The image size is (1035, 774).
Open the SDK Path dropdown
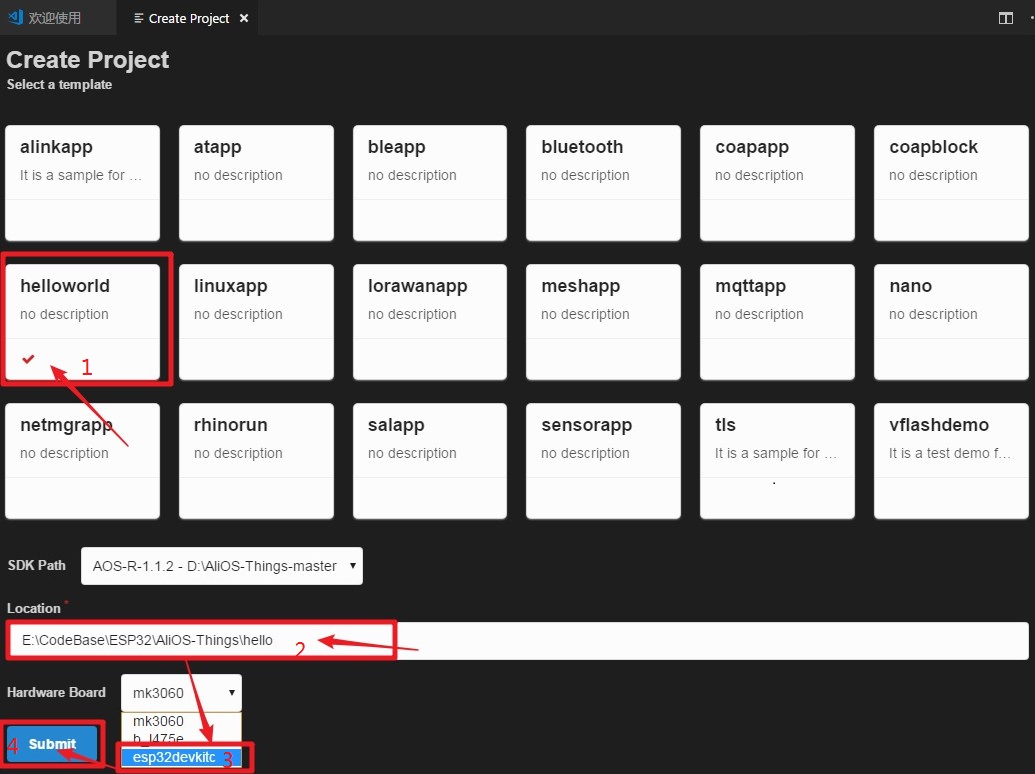pyautogui.click(x=222, y=565)
